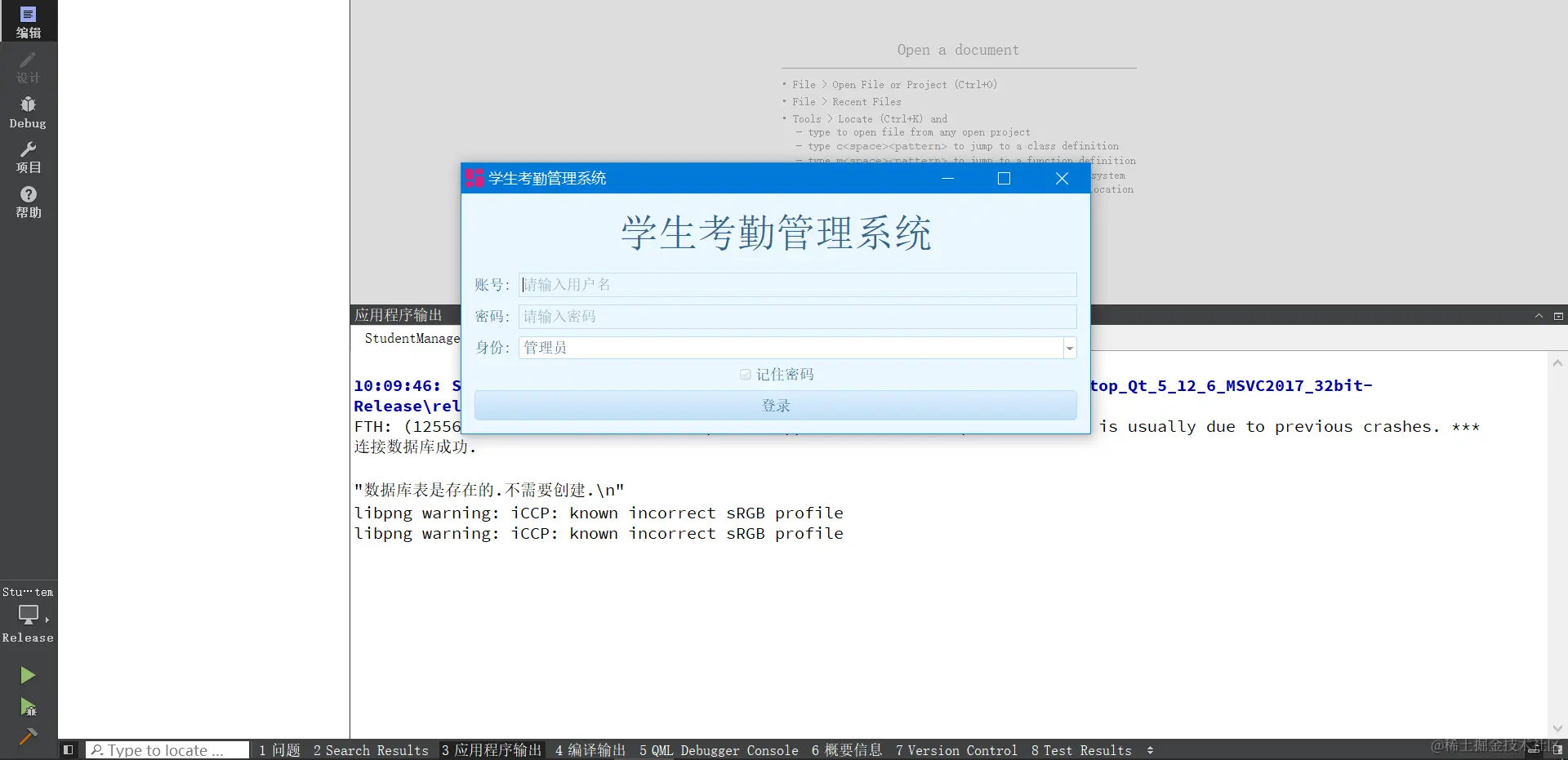Viewport: 1568px width, 760px height.
Task: Open the 1 问题 output pane
Action: (279, 749)
